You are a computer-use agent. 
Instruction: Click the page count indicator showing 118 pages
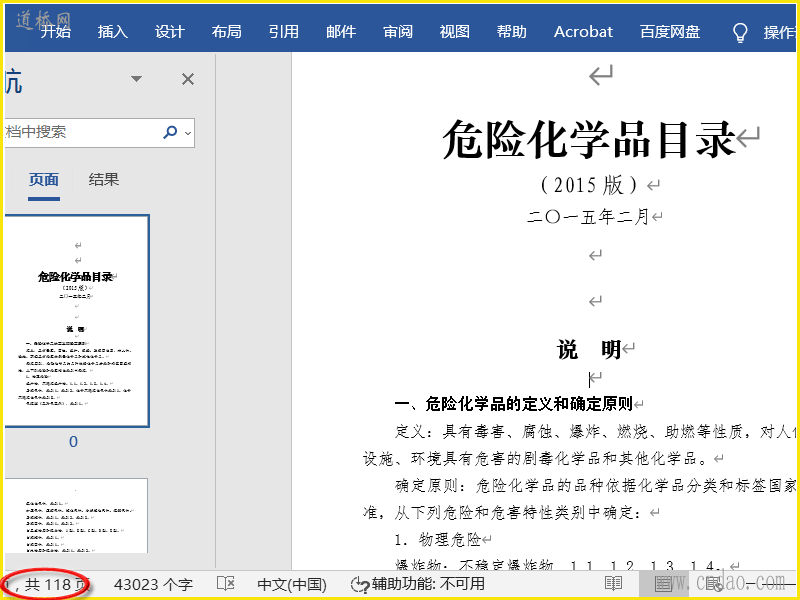(50, 584)
